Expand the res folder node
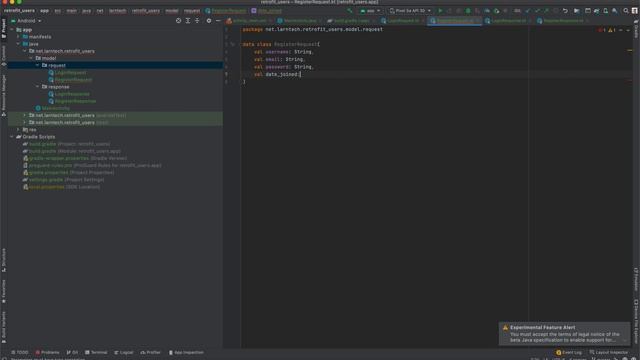Image resolution: width=640 pixels, height=360 pixels. click(x=18, y=129)
